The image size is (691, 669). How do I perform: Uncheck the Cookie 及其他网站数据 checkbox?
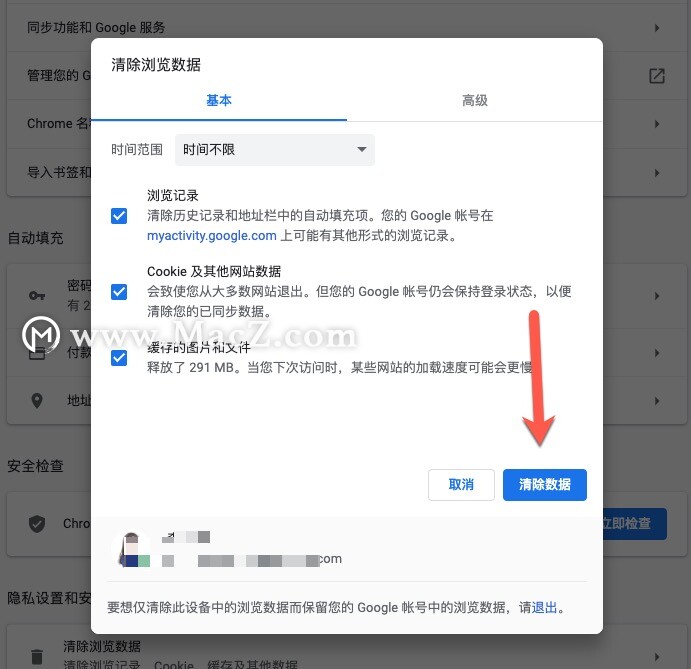pos(119,292)
